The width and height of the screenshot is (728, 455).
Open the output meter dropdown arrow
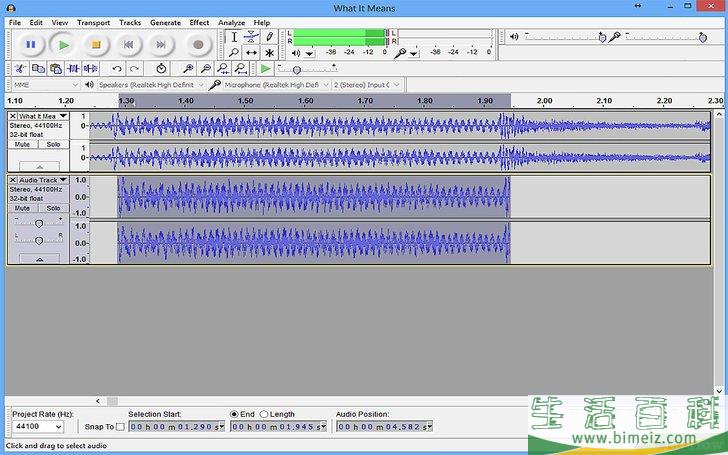(x=310, y=53)
